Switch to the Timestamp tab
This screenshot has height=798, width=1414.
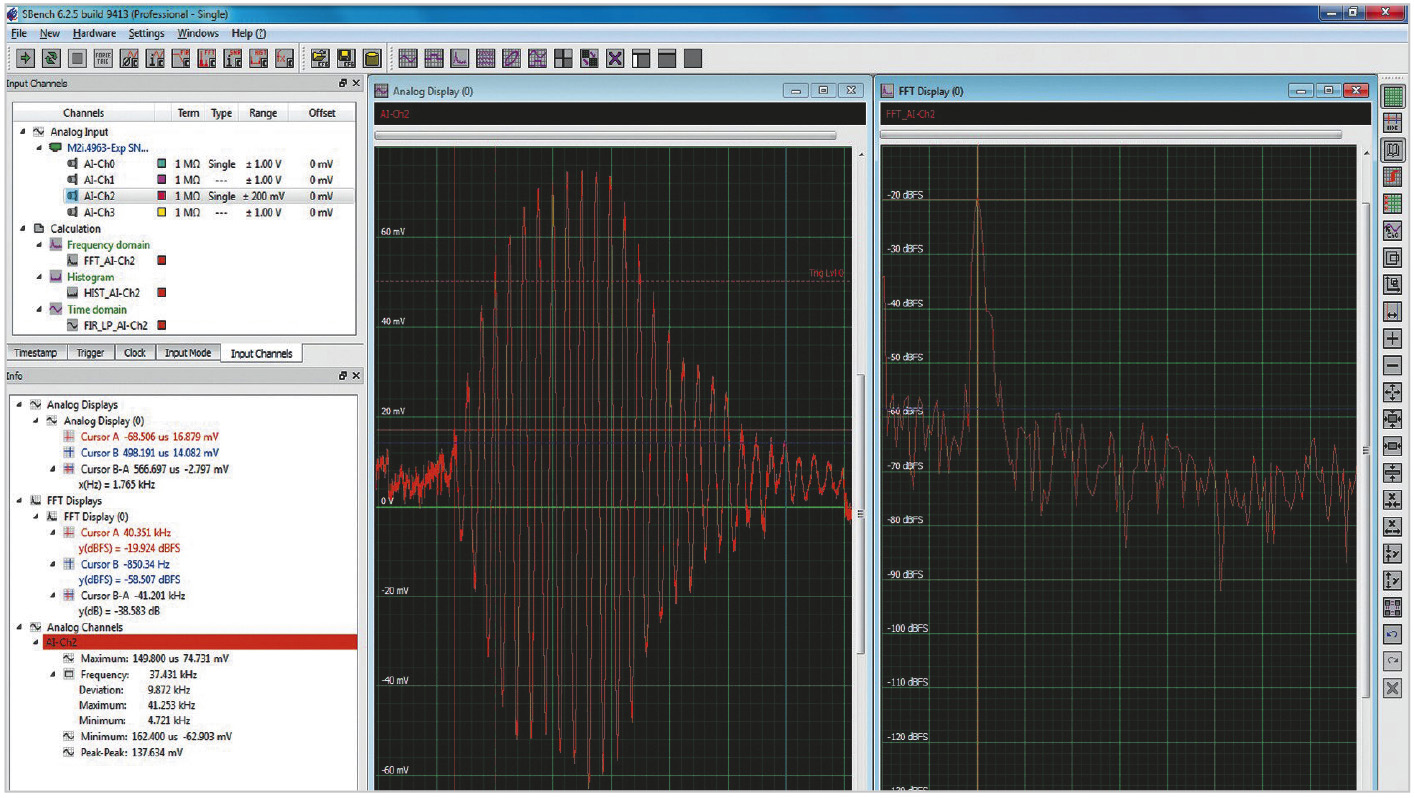coord(36,353)
